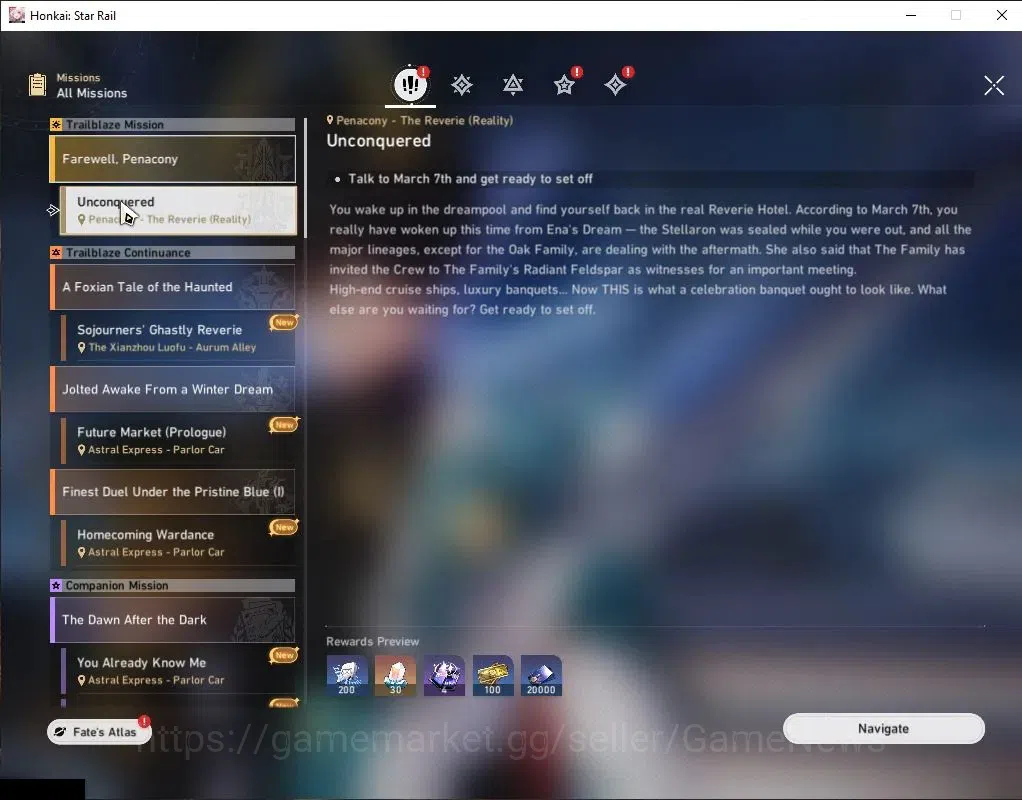This screenshot has height=800, width=1022.
Task: Click the 200 reward item icon
Action: (347, 675)
